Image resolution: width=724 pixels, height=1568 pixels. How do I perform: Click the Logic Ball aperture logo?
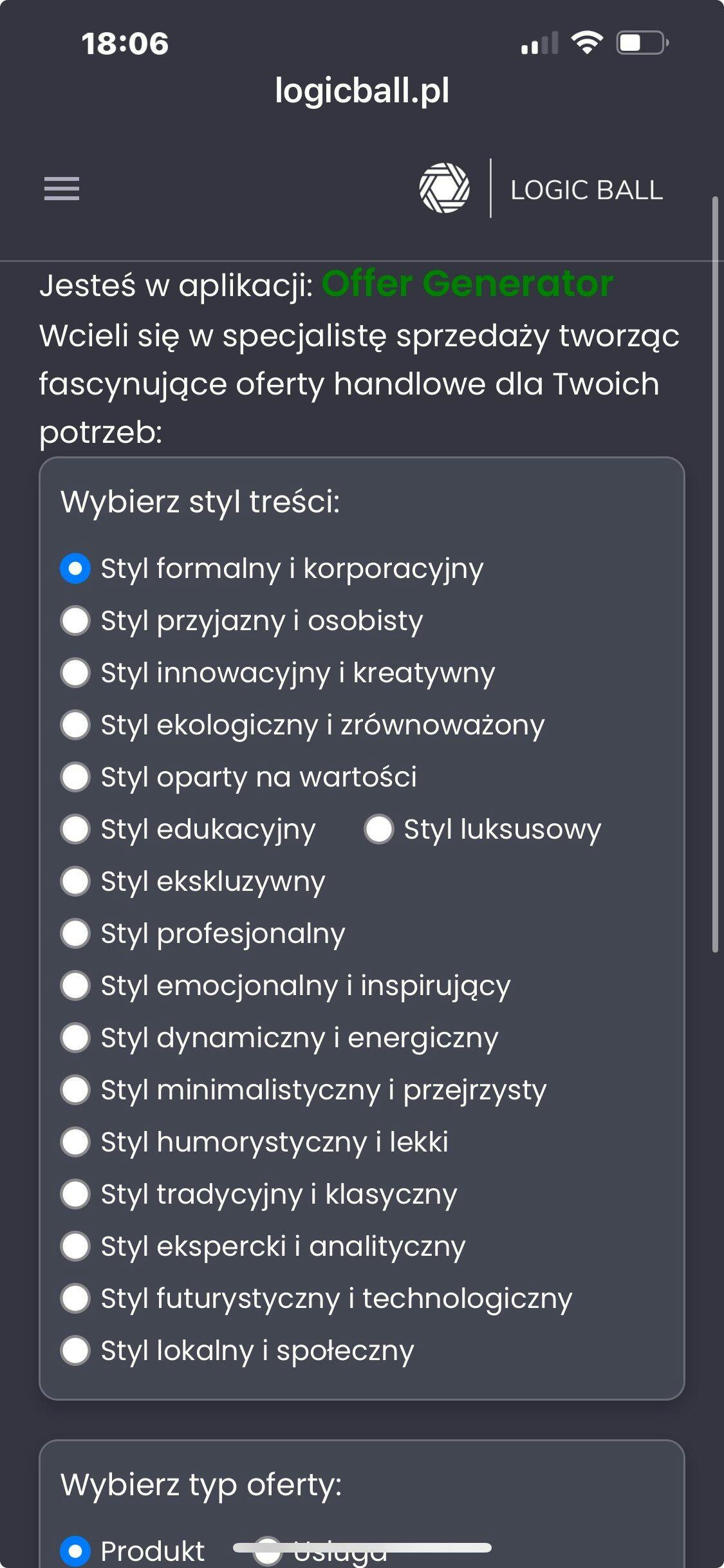point(444,188)
